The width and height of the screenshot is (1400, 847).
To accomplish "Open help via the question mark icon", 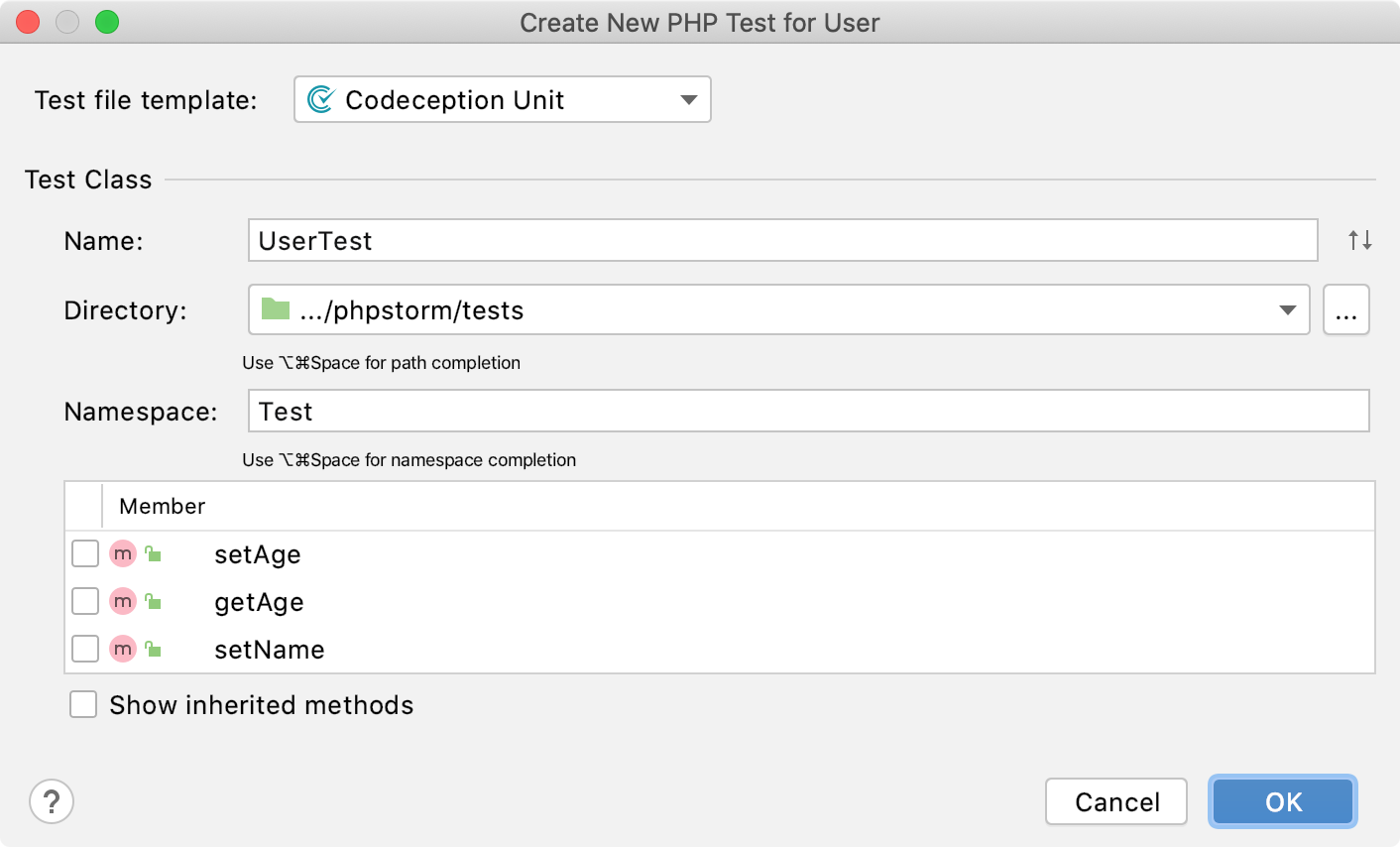I will coord(52,801).
